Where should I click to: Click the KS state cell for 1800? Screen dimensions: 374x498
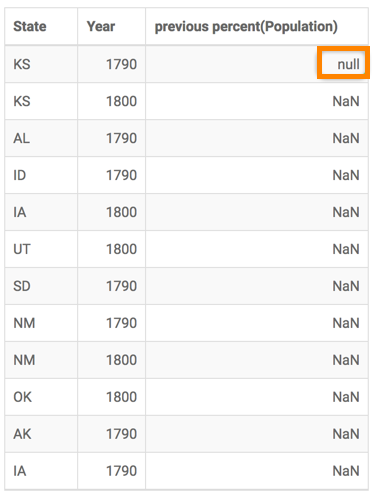click(41, 101)
